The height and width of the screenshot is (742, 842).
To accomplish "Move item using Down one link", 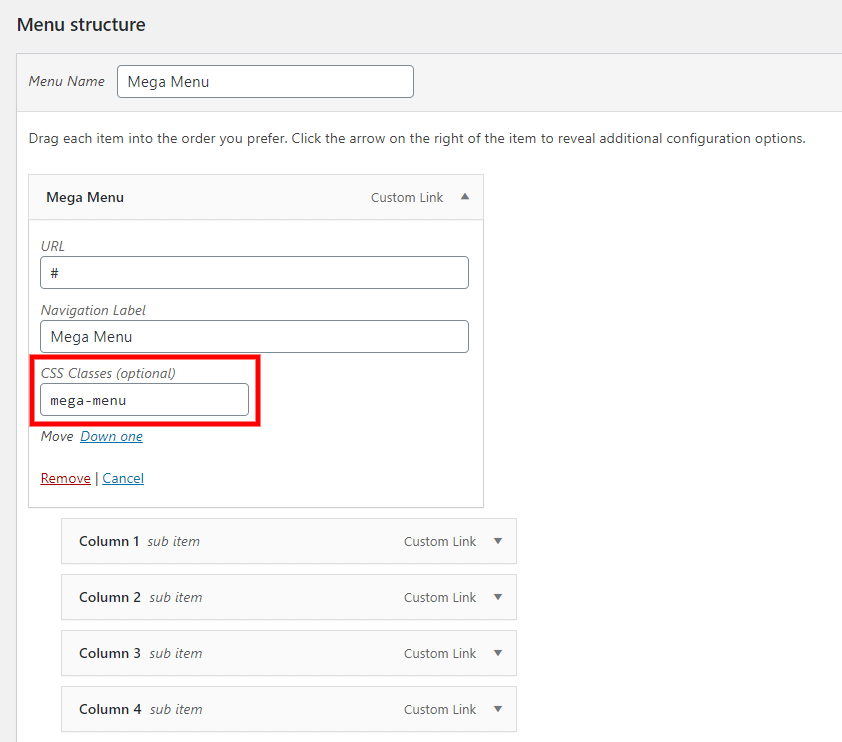I will (x=111, y=437).
